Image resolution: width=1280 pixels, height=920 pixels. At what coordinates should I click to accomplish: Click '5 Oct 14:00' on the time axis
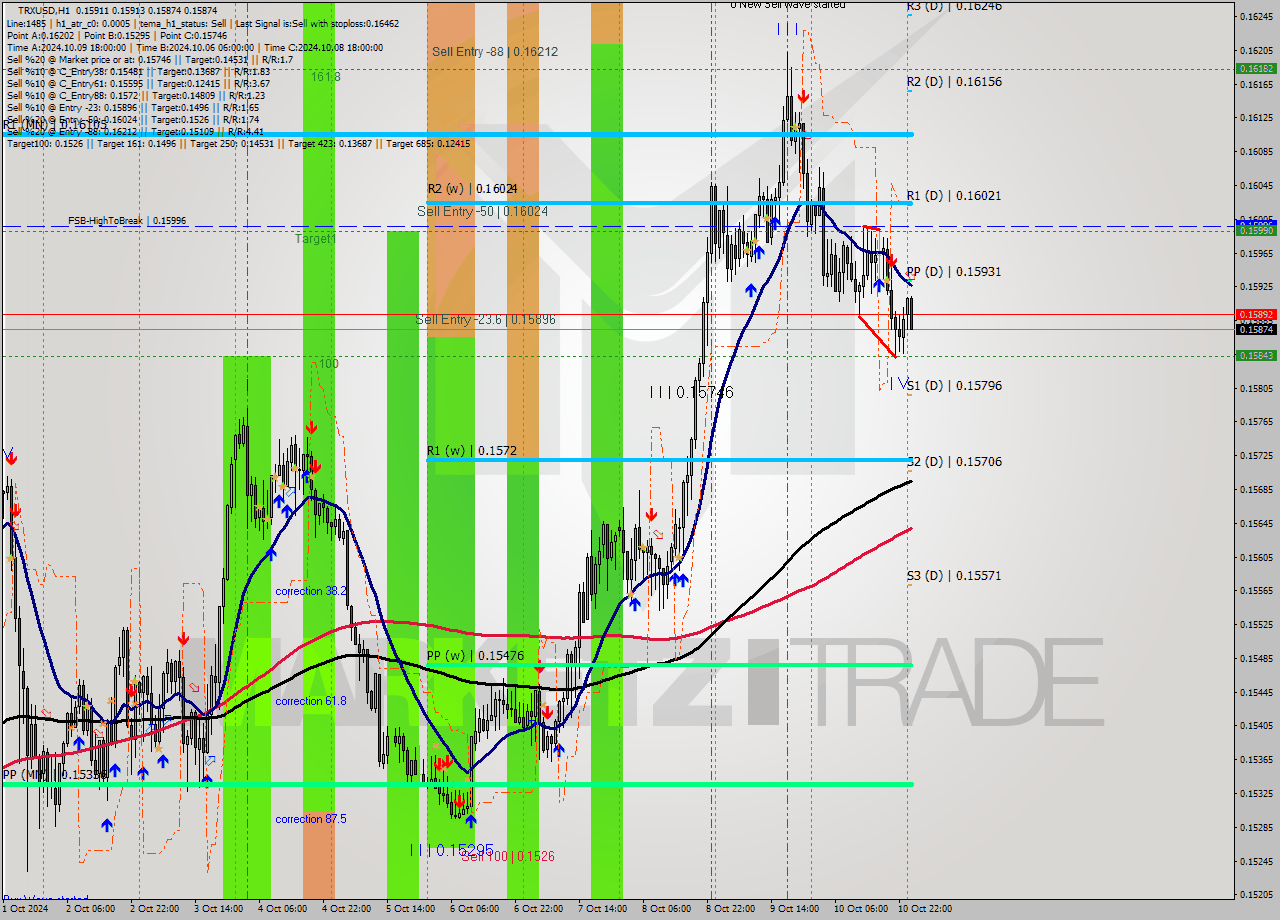pos(410,909)
